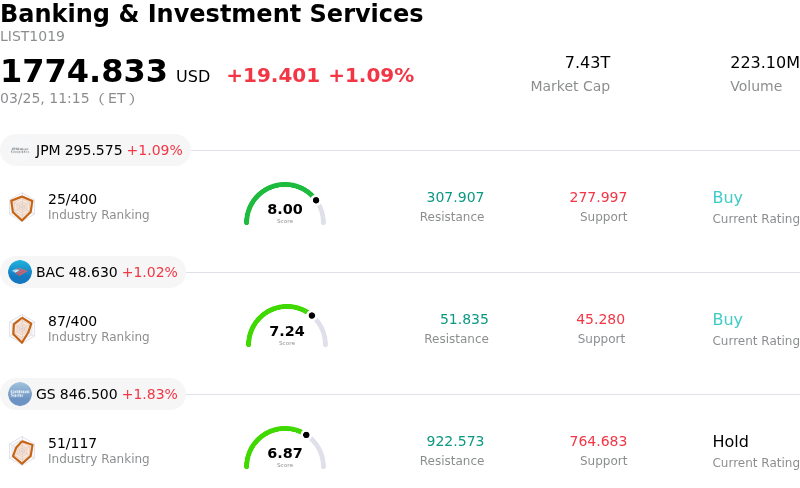The height and width of the screenshot is (488, 800).
Task: Click the BAC 7.24 score gauge
Action: [287, 327]
